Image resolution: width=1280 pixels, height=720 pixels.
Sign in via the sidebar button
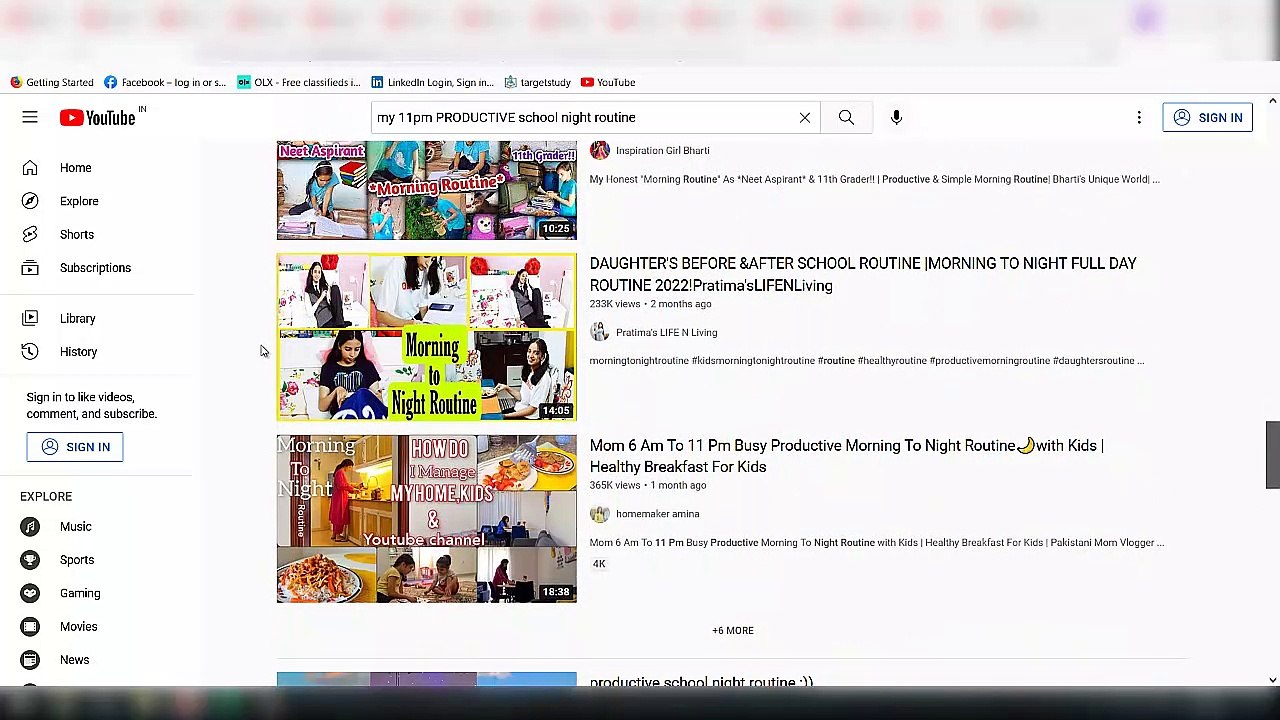click(x=75, y=447)
